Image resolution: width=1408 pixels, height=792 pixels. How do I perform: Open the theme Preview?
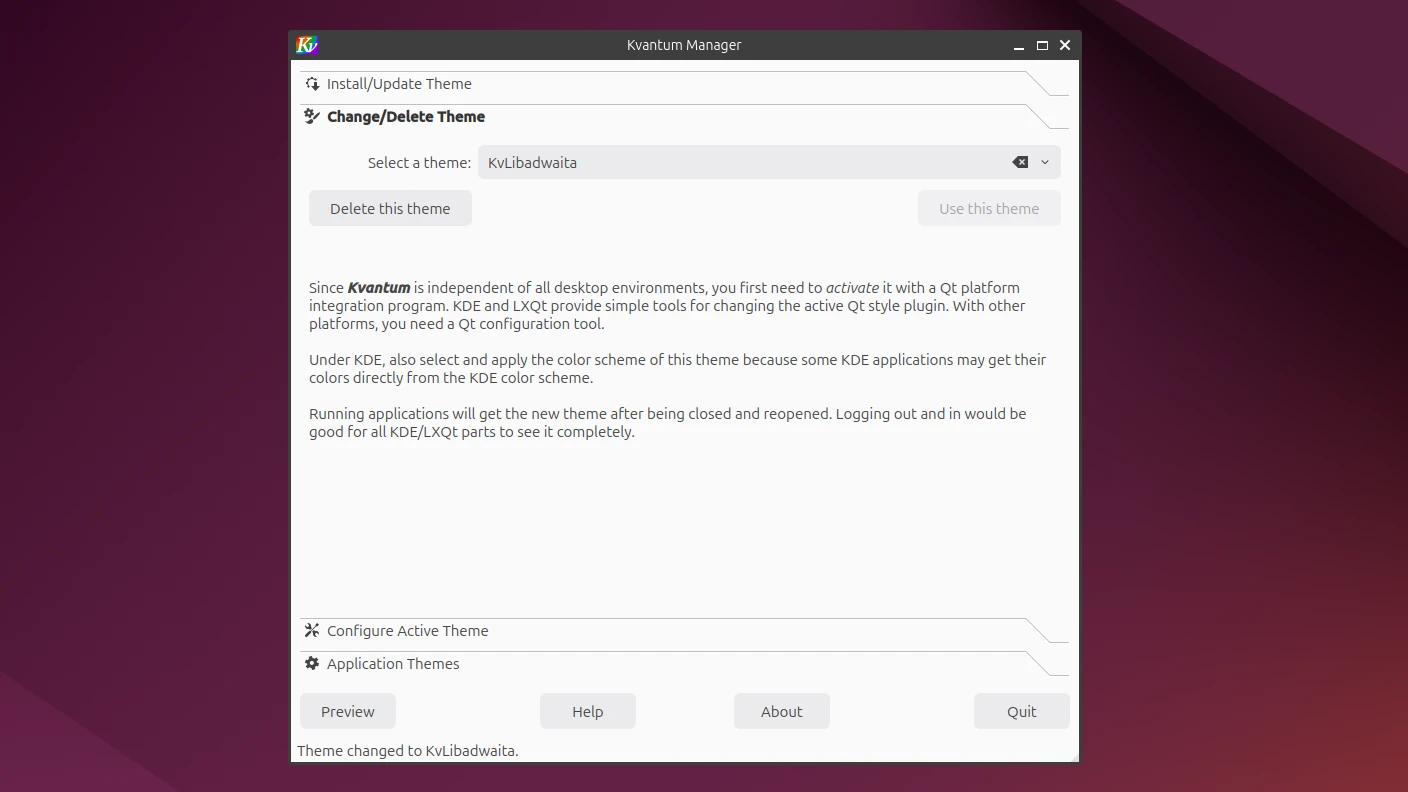pos(348,712)
